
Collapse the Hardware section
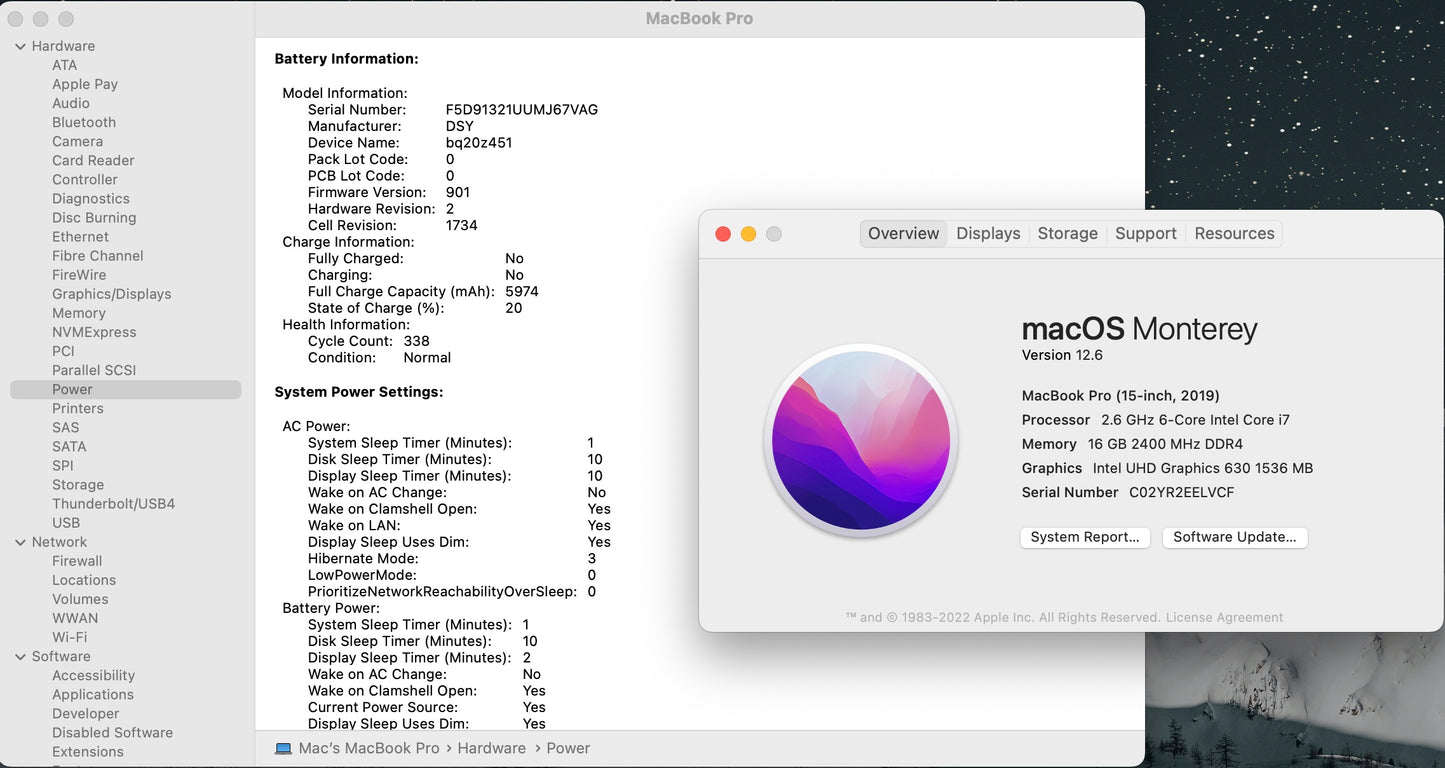pyautogui.click(x=19, y=46)
